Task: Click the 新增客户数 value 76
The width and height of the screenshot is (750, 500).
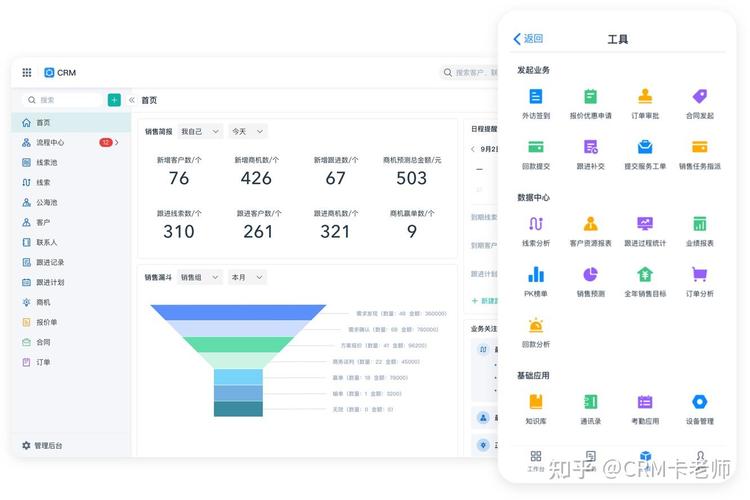Action: click(179, 178)
